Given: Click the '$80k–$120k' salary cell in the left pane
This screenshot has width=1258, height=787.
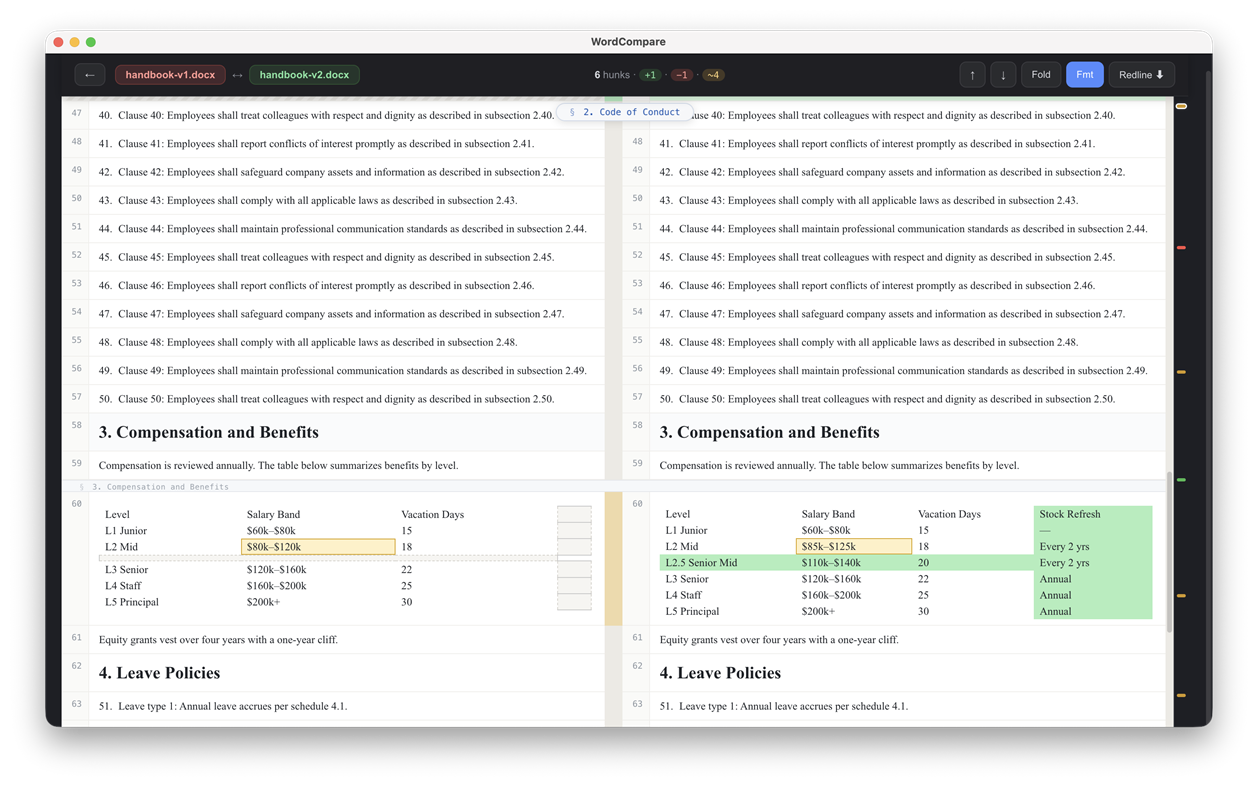Looking at the screenshot, I should pyautogui.click(x=318, y=547).
